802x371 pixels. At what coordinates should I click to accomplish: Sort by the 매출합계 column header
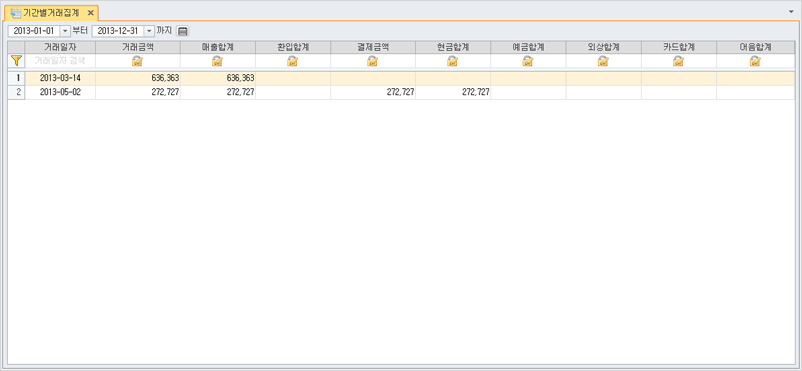tap(218, 48)
